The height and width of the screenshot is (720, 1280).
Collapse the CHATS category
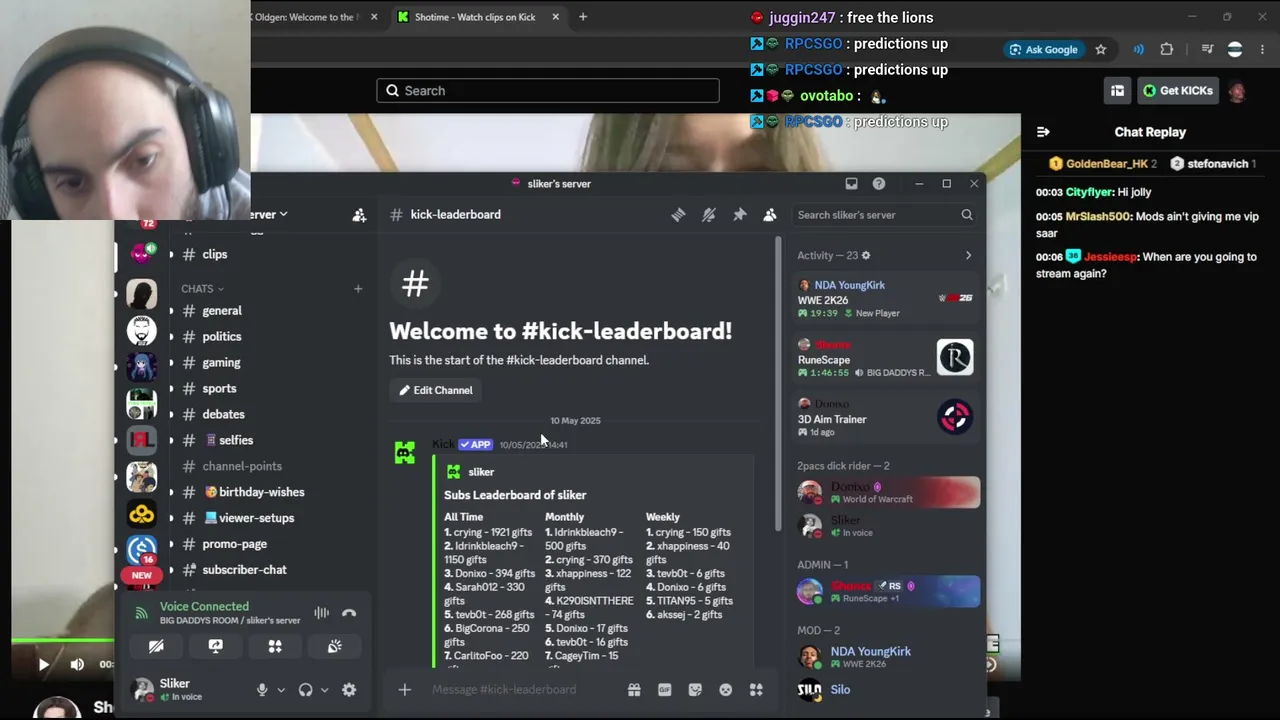[x=202, y=289]
